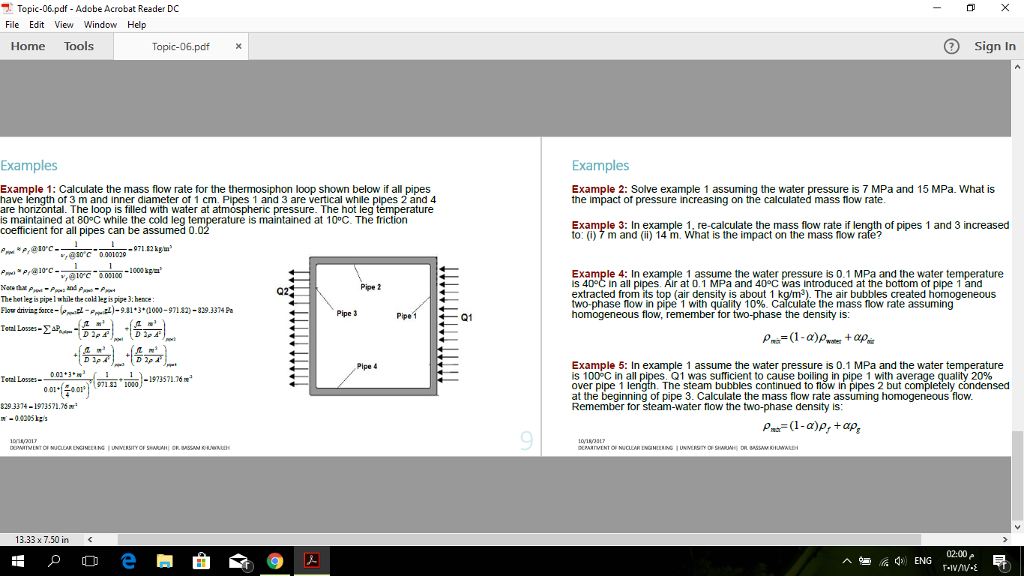Close the Topic-06.pdf document tab
The height and width of the screenshot is (576, 1024).
coord(236,46)
